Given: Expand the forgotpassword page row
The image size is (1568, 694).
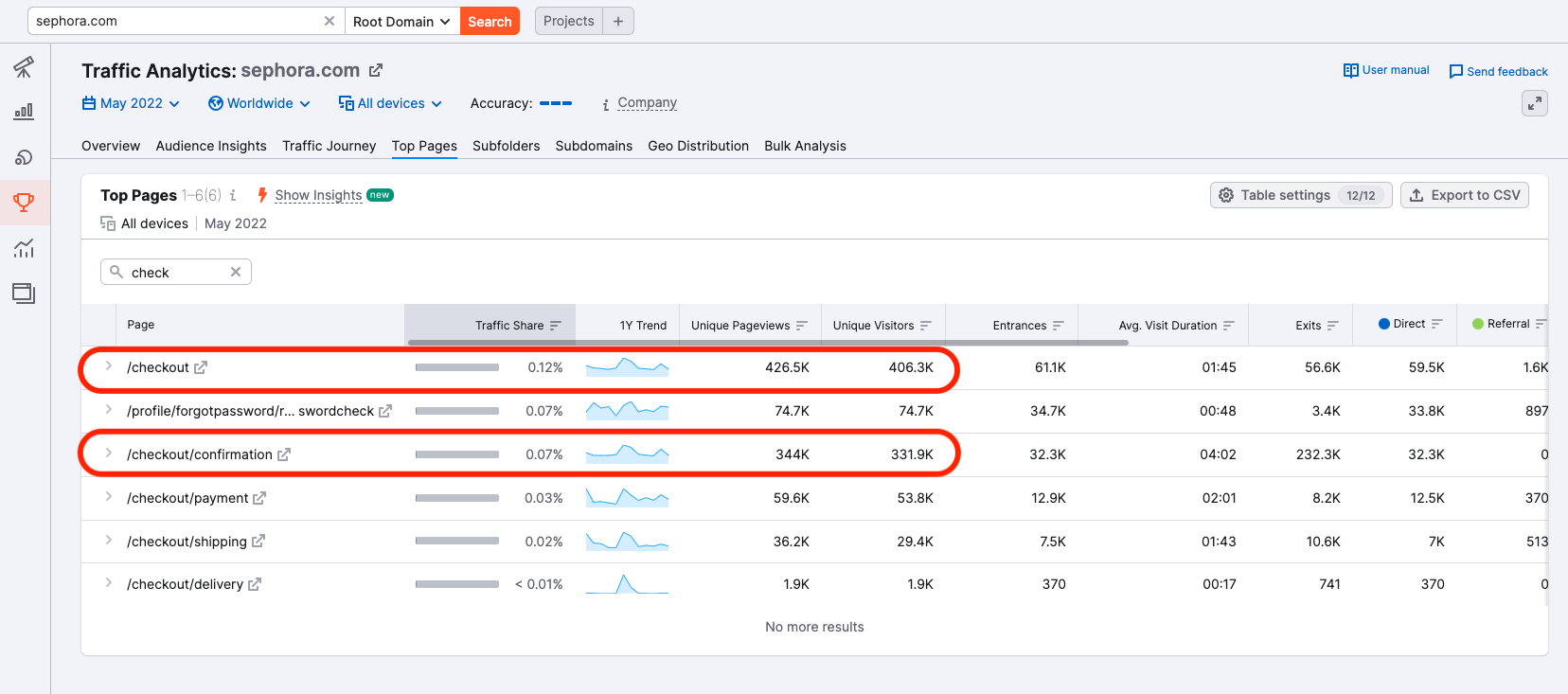Looking at the screenshot, I should pyautogui.click(x=109, y=410).
